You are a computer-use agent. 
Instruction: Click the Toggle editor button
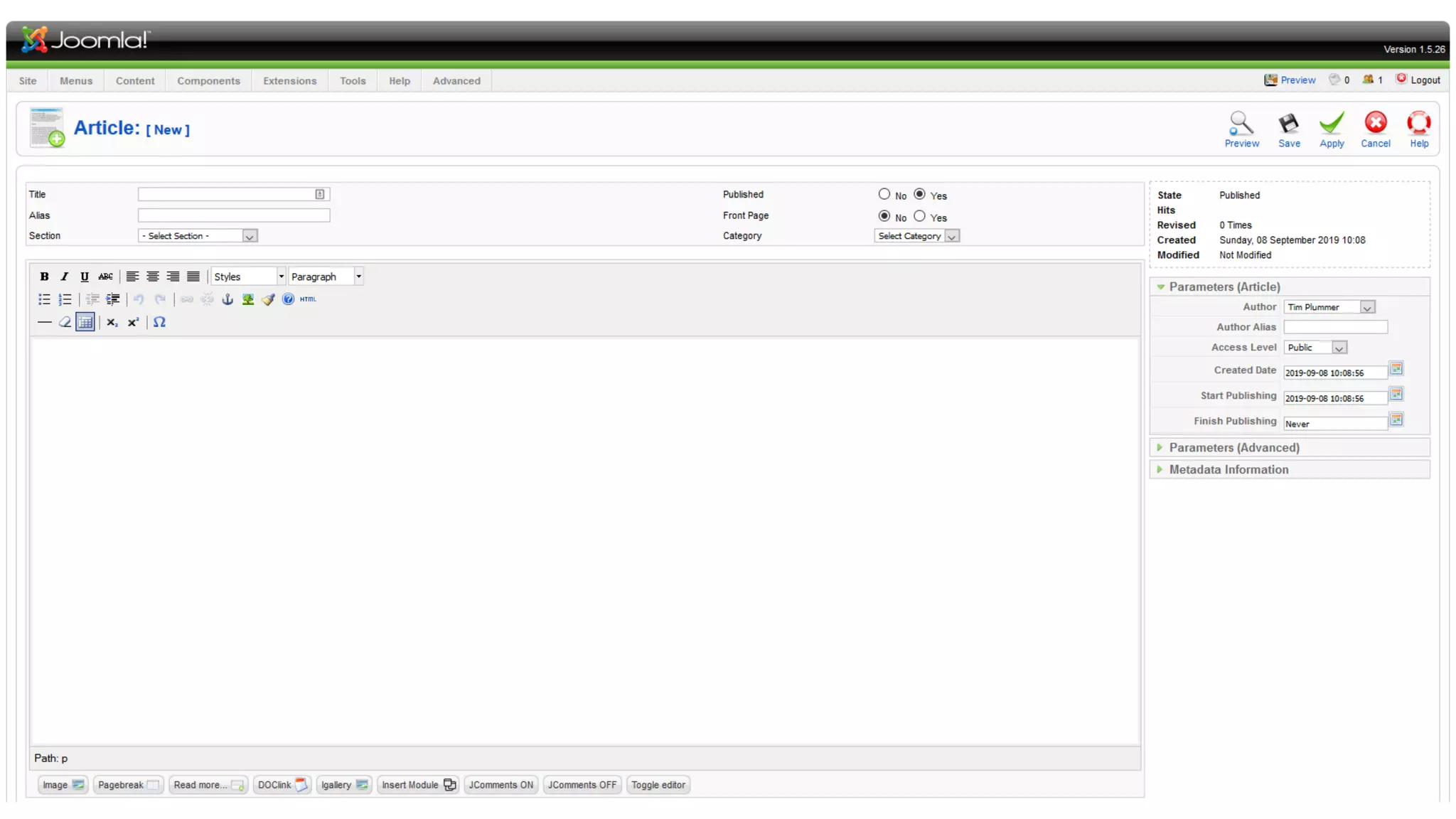click(x=658, y=785)
